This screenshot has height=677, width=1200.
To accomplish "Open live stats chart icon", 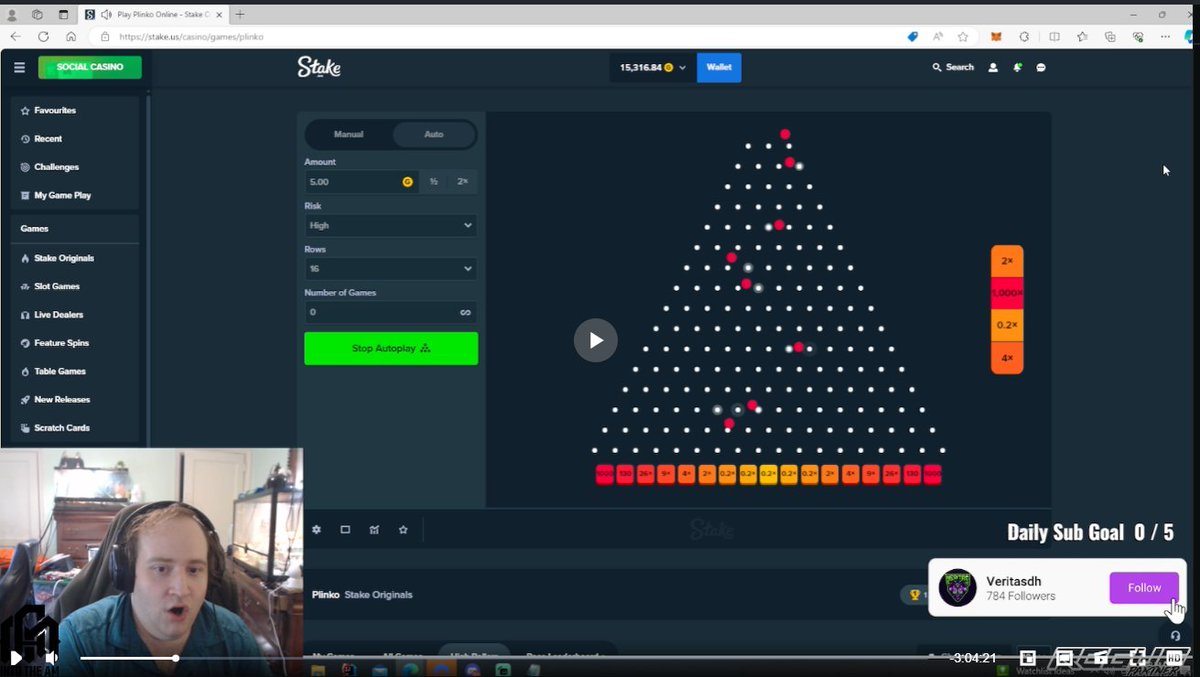I will pyautogui.click(x=374, y=530).
